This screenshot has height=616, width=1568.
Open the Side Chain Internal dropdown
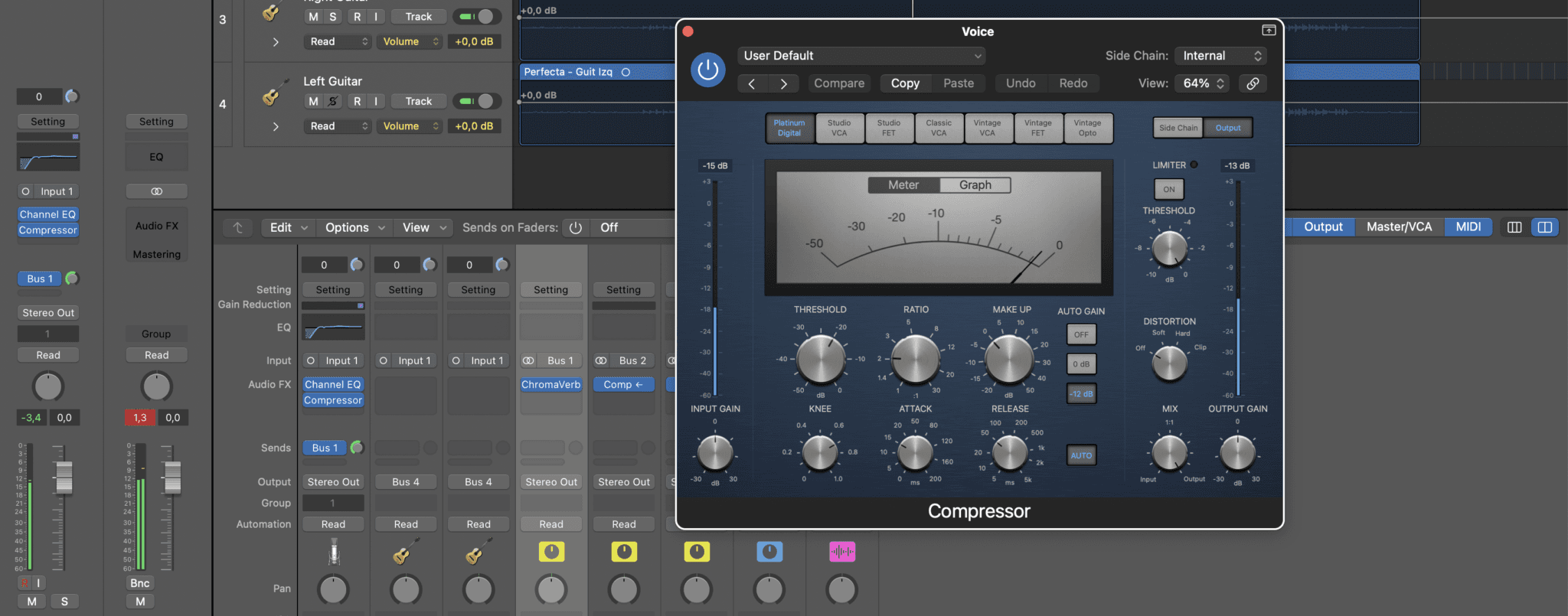[1220, 56]
